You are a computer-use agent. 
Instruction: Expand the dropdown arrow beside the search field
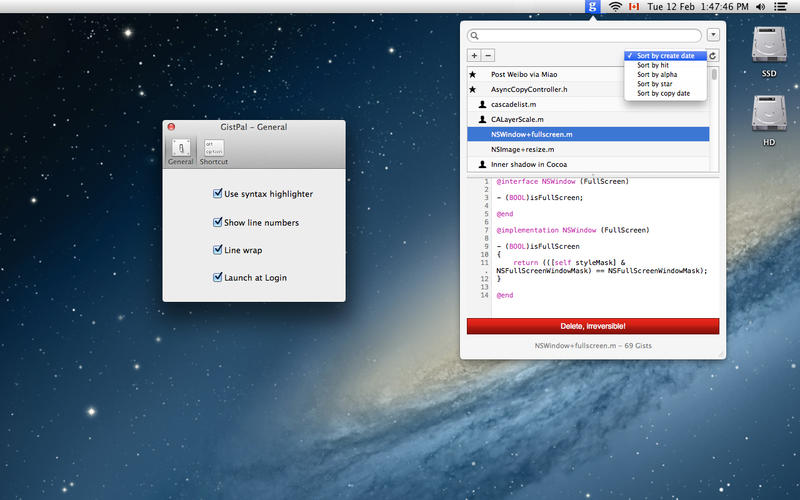tap(713, 35)
